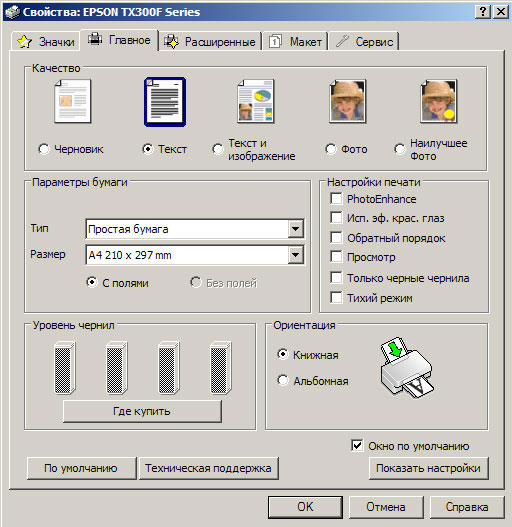The image size is (512, 527).
Task: Click the Draft quality document icon
Action: coord(73,101)
